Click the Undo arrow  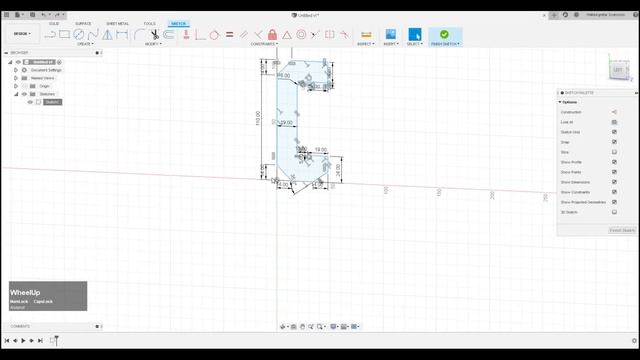[x=43, y=15]
